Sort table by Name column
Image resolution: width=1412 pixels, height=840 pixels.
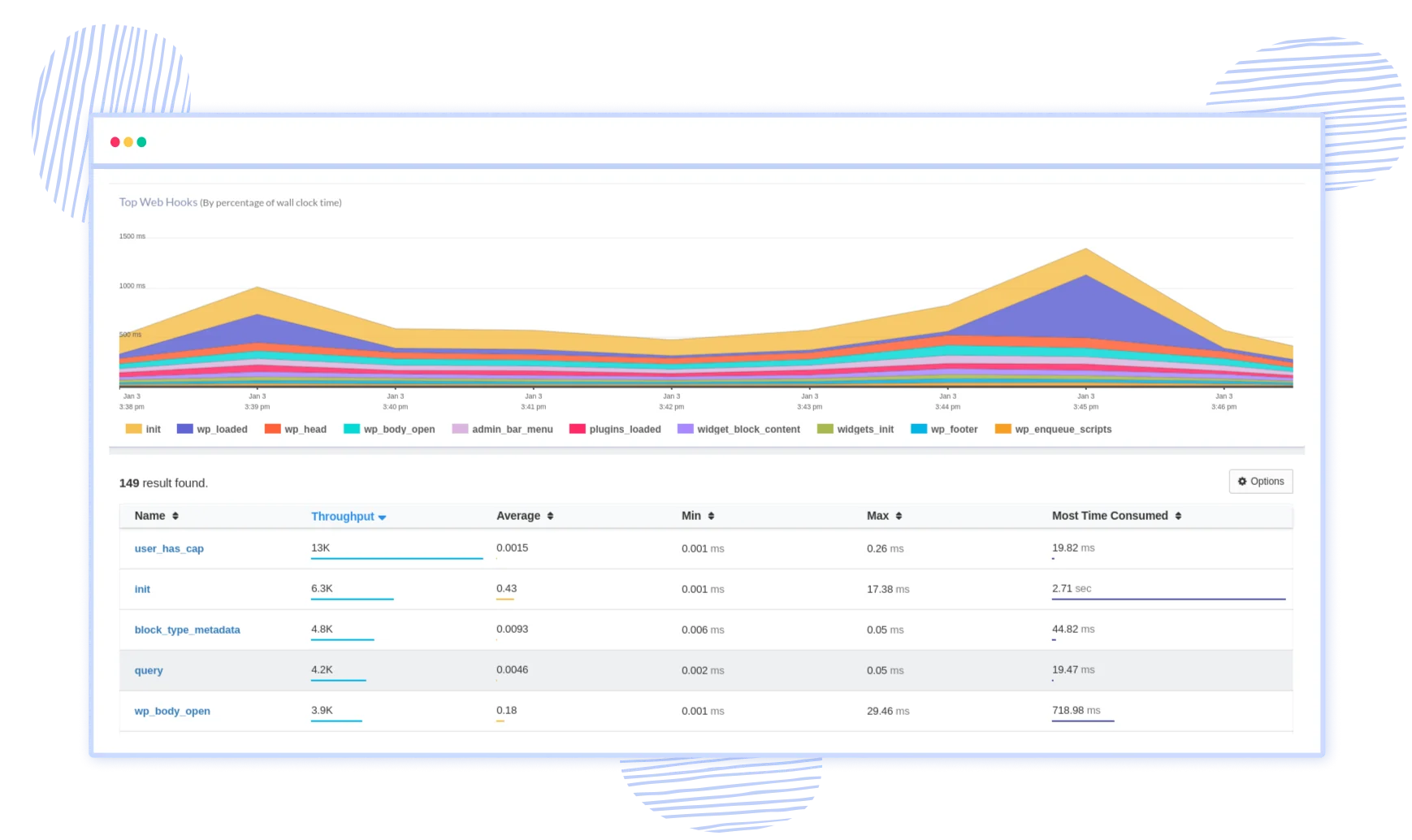click(157, 516)
